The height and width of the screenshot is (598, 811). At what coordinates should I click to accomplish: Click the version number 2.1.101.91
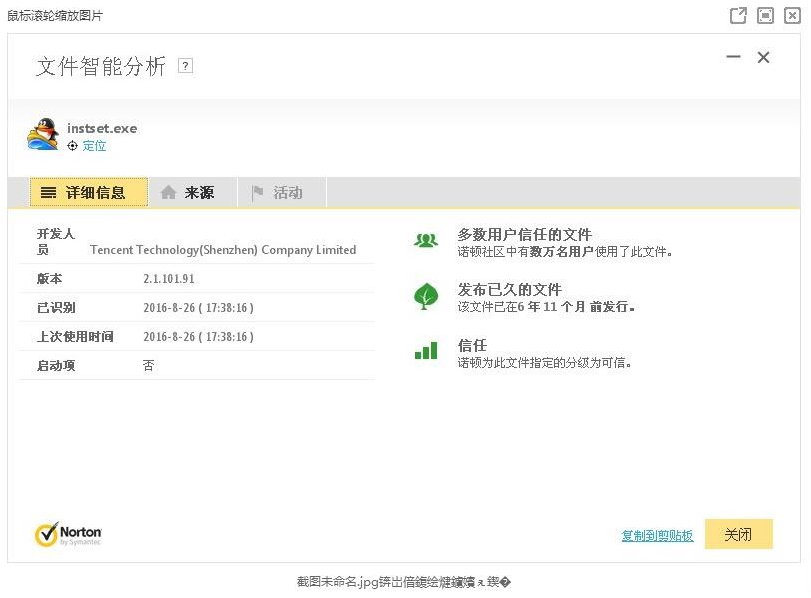pos(169,279)
